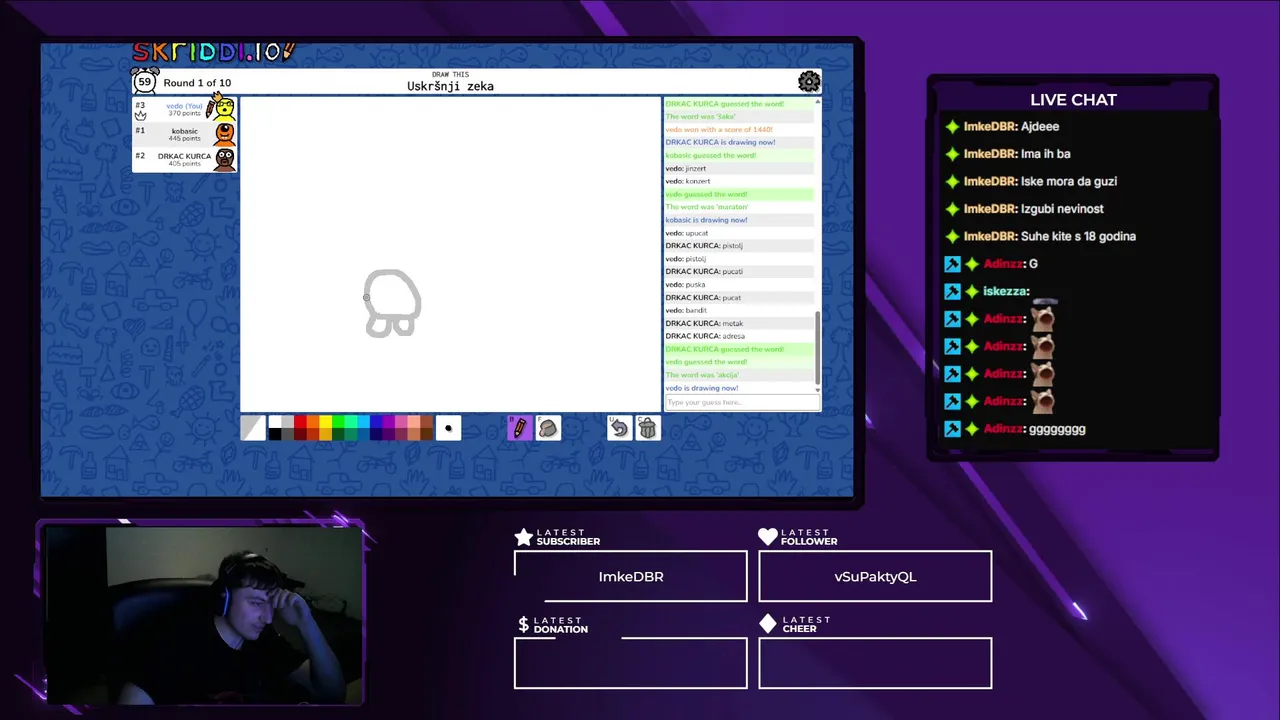Viewport: 1280px width, 720px height.
Task: Pick the dark brown color swatch
Action: [x=427, y=434]
